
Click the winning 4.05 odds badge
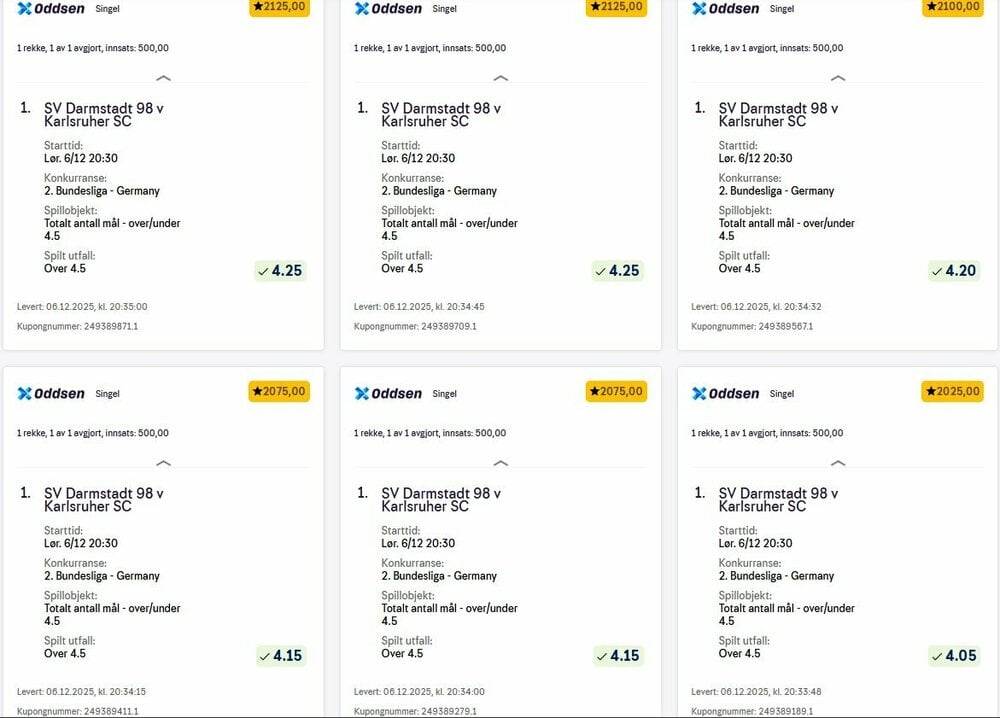pyautogui.click(x=953, y=656)
